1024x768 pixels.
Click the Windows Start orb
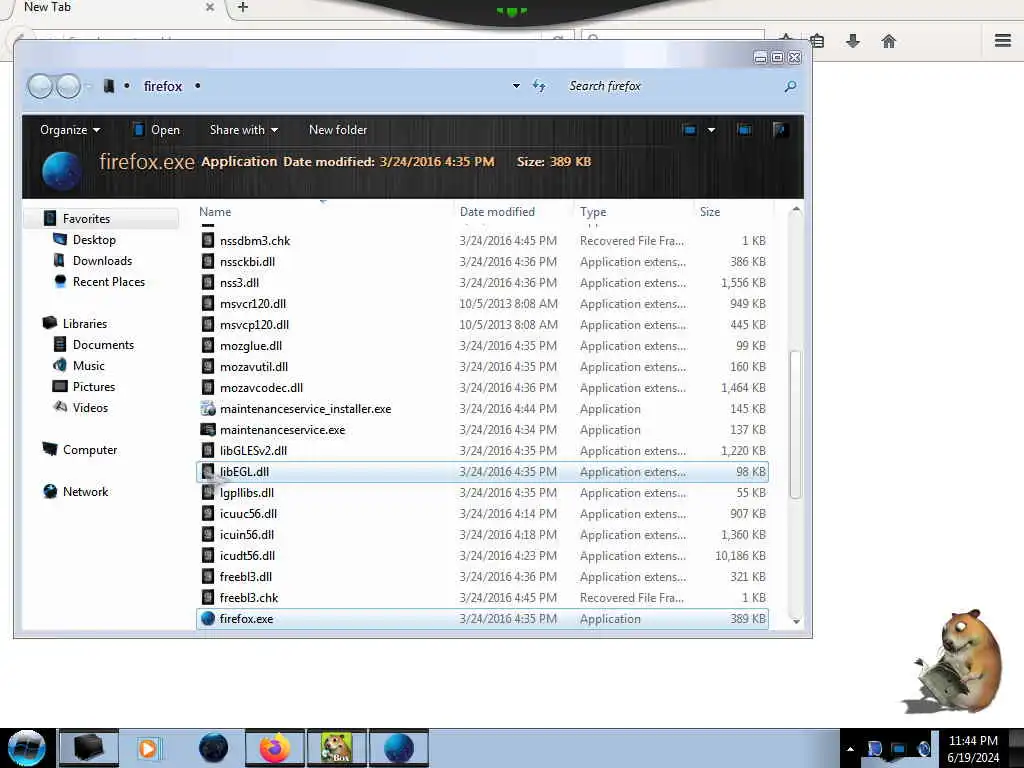point(27,748)
